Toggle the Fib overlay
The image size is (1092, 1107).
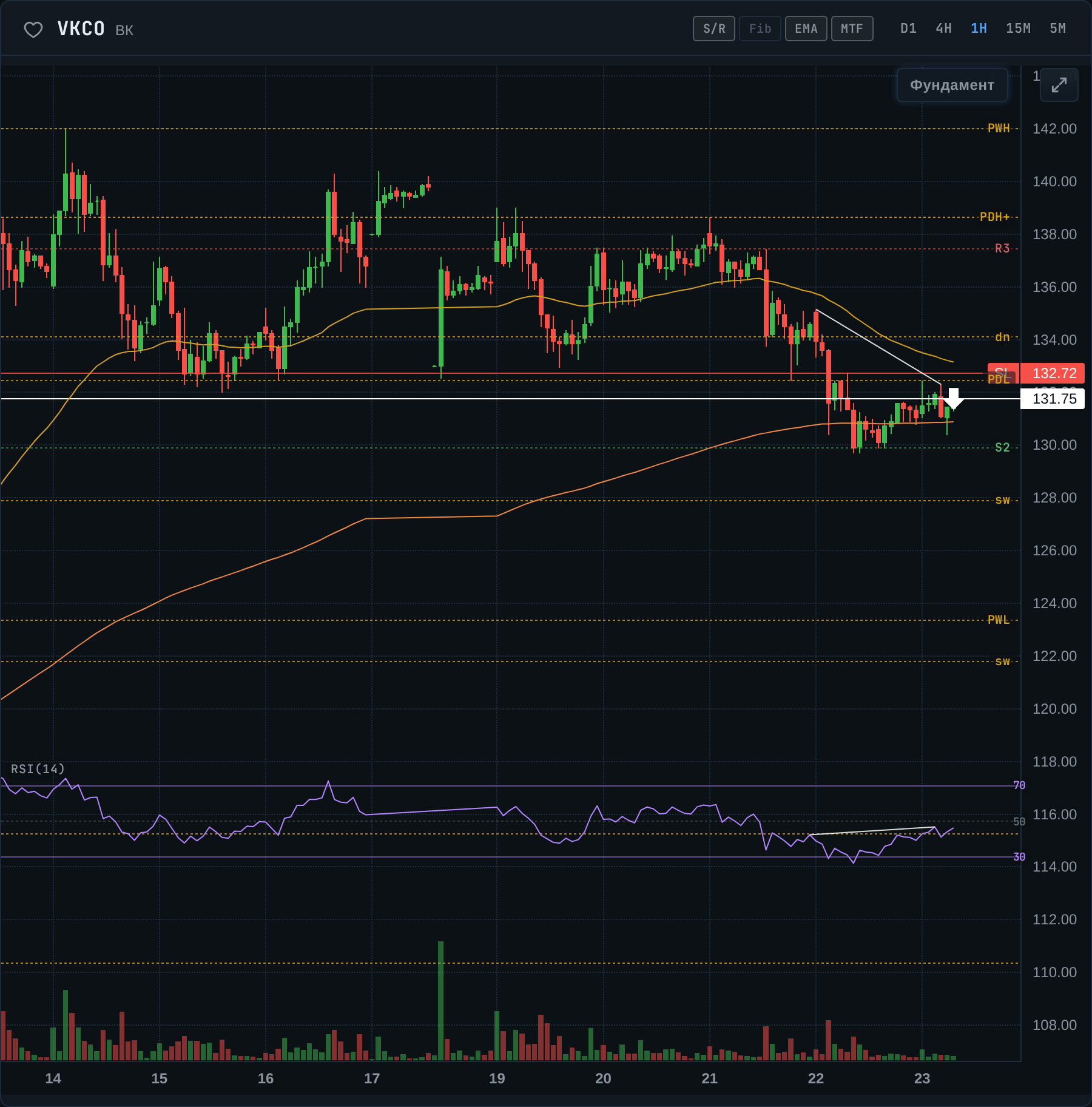(x=760, y=29)
